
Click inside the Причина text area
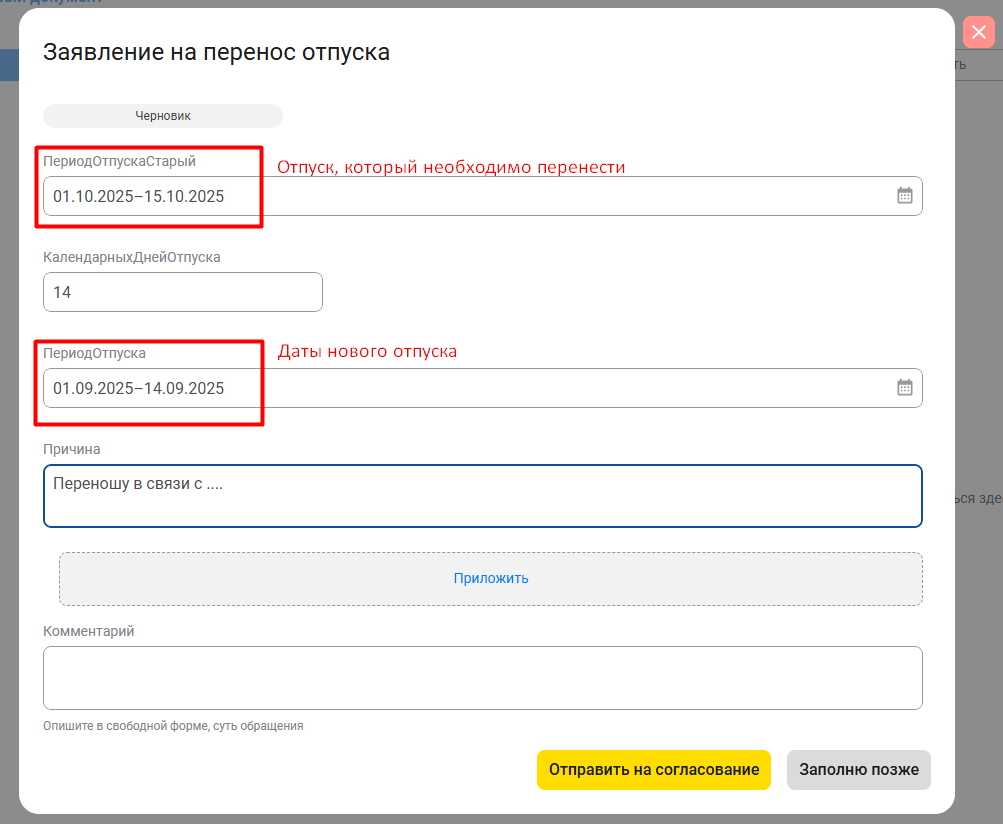482,496
